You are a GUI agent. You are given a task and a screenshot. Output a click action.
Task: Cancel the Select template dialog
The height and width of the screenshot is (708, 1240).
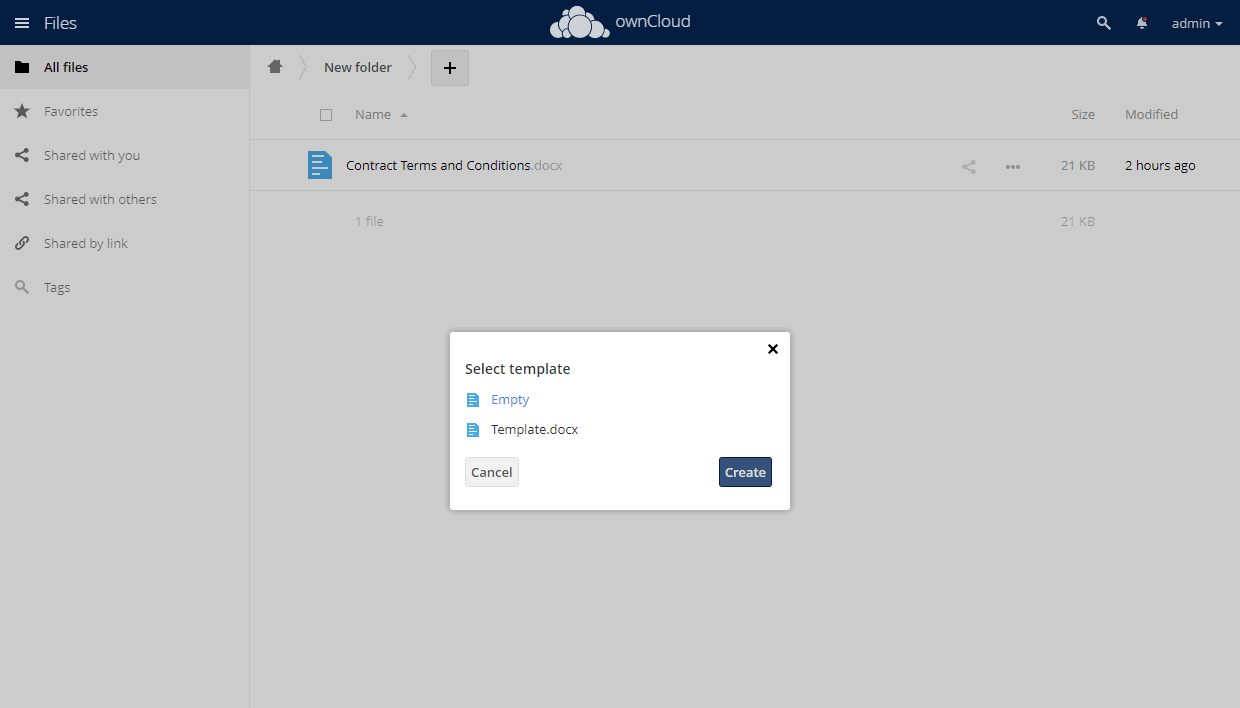492,472
